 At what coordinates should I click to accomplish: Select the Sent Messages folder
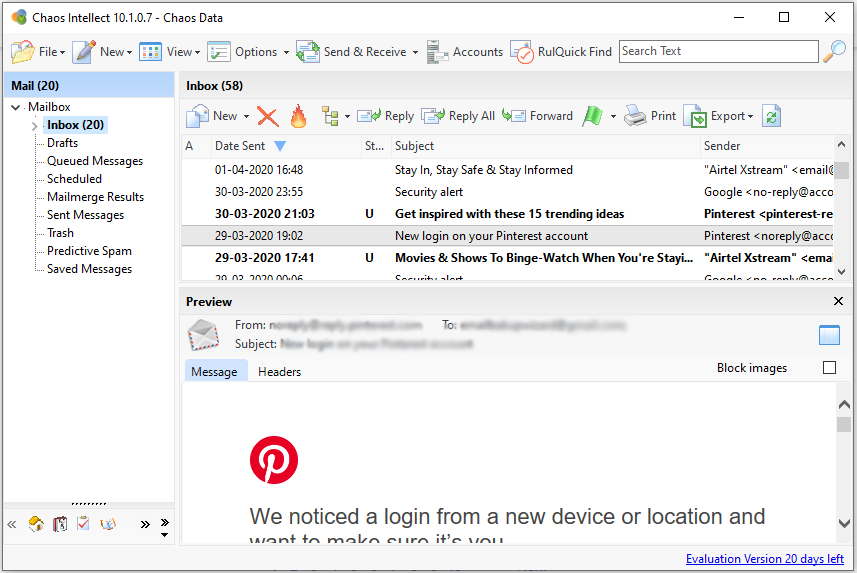click(x=85, y=215)
